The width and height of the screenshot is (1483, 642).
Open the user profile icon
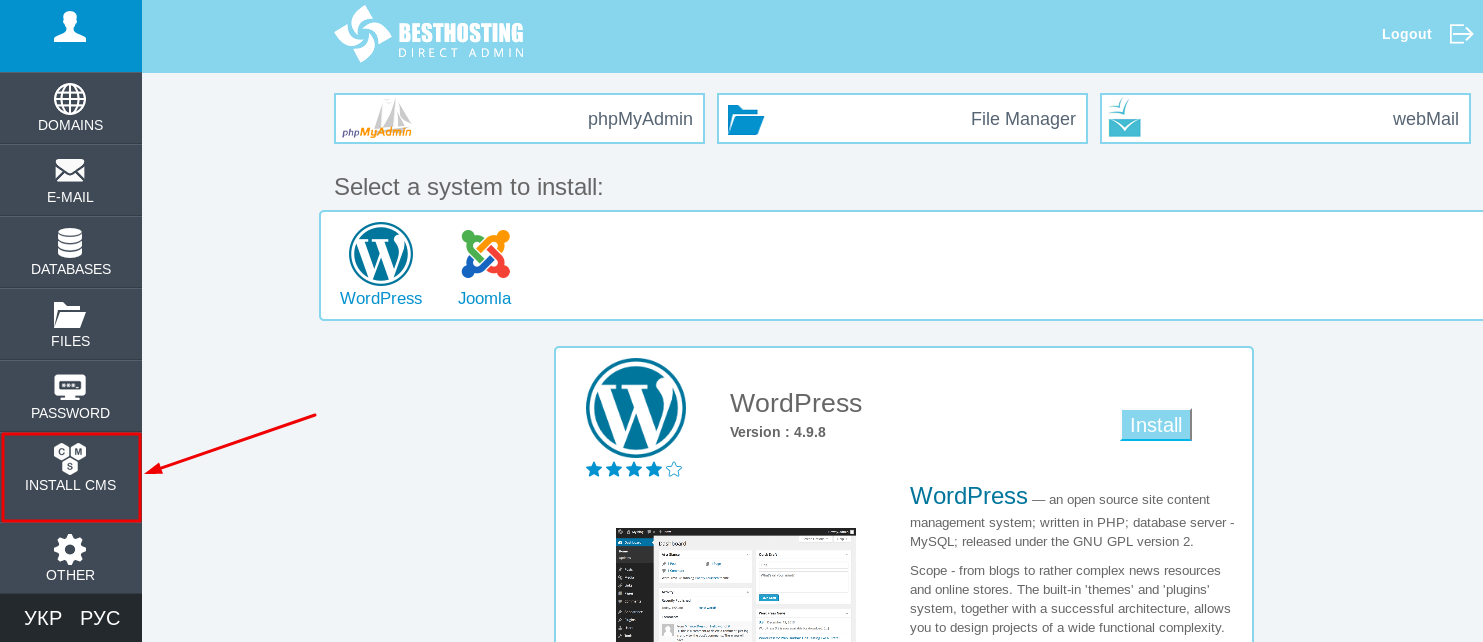(70, 27)
